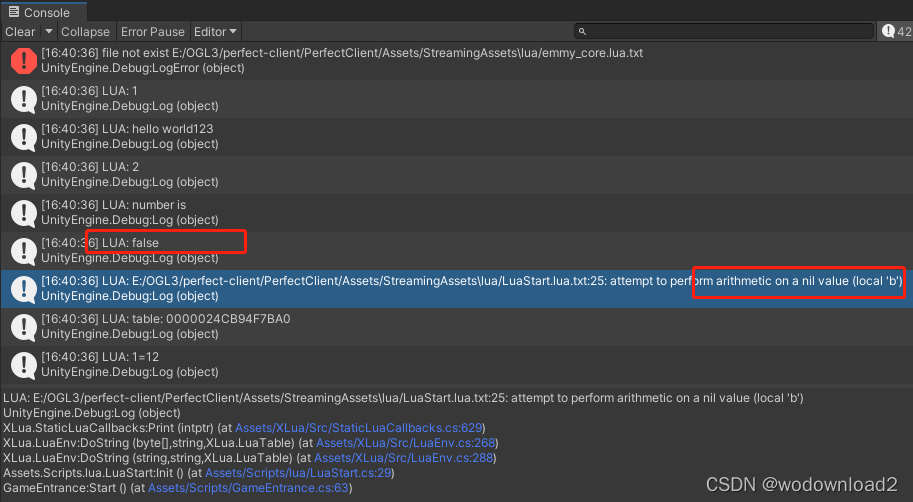Toggle the log messages count filter showing 42
This screenshot has height=502, width=913.
(896, 31)
